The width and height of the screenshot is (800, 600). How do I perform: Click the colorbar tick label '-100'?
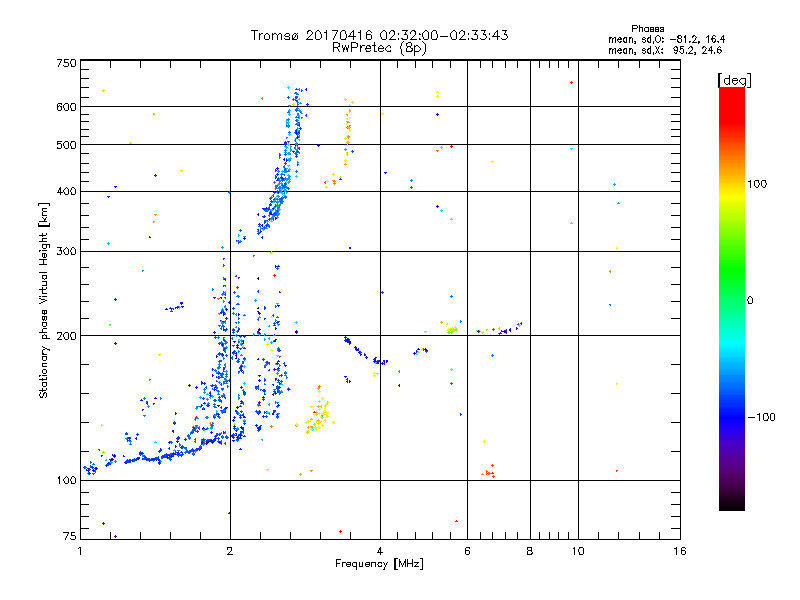[762, 417]
